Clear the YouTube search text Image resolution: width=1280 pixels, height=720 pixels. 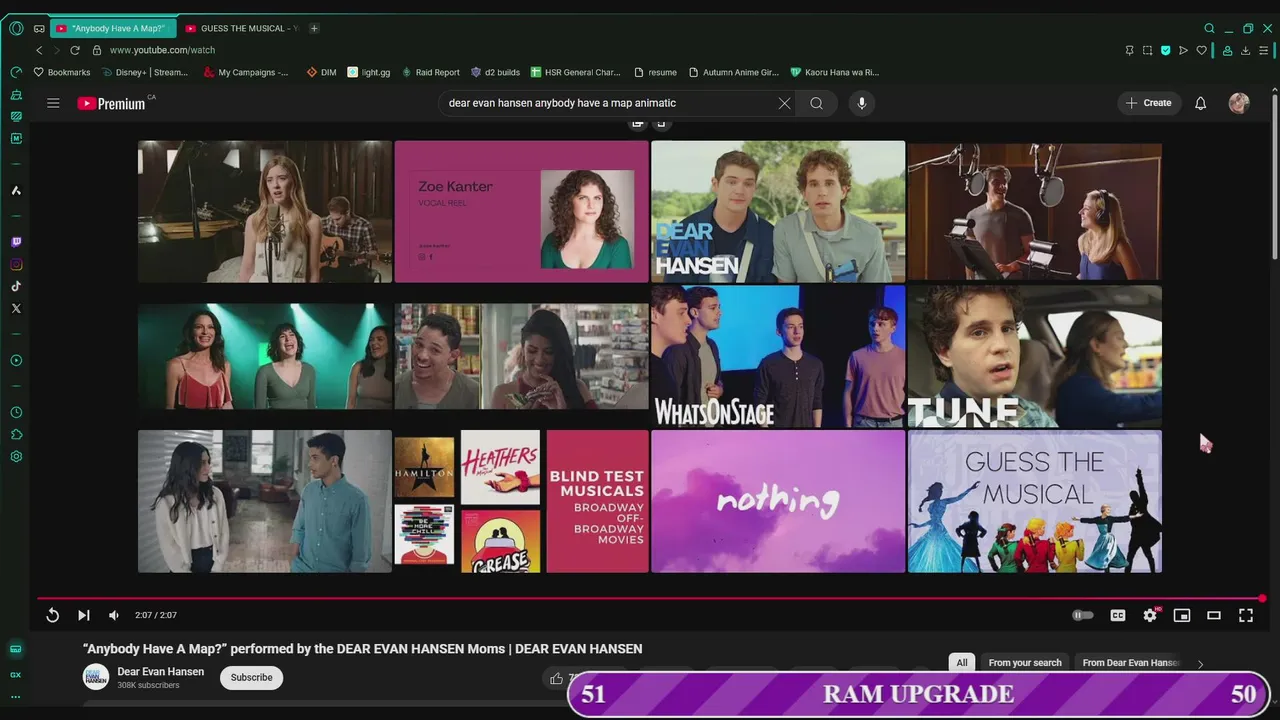point(784,103)
